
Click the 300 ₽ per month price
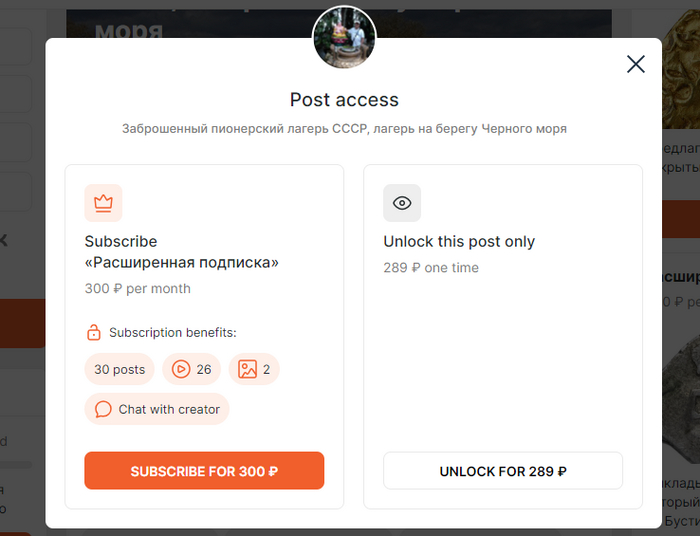137,288
